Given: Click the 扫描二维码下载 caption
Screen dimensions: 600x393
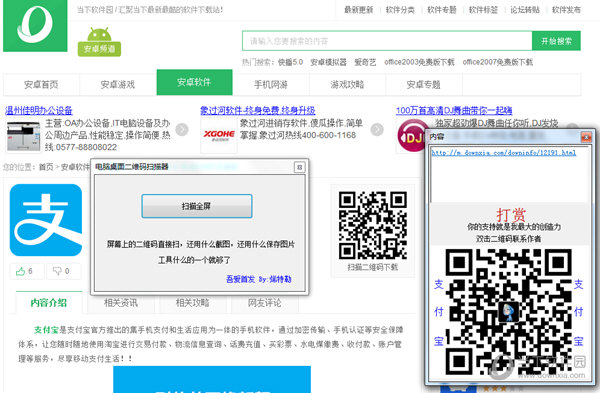Looking at the screenshot, I should [x=373, y=267].
